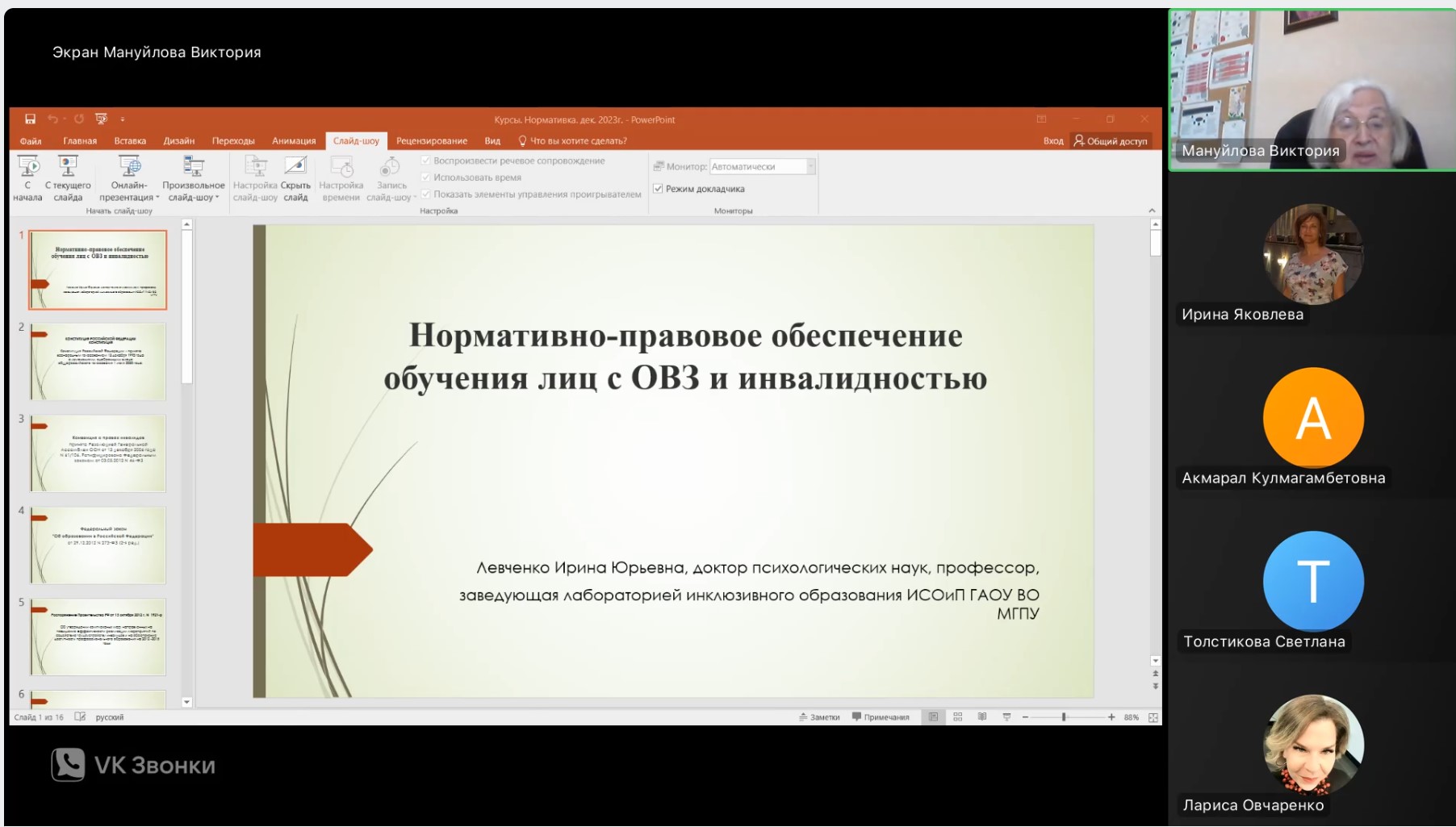The height and width of the screenshot is (827, 1456).
Task: Click the zoom in plus icon
Action: pyautogui.click(x=1111, y=717)
